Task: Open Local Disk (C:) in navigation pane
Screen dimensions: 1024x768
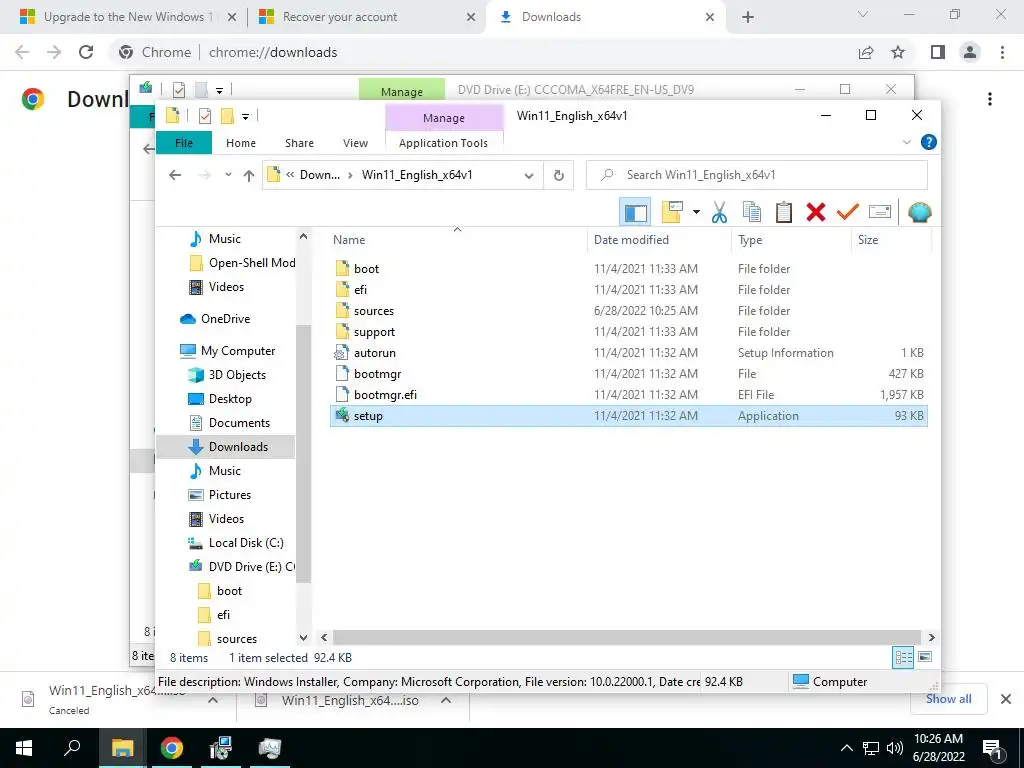Action: [246, 543]
